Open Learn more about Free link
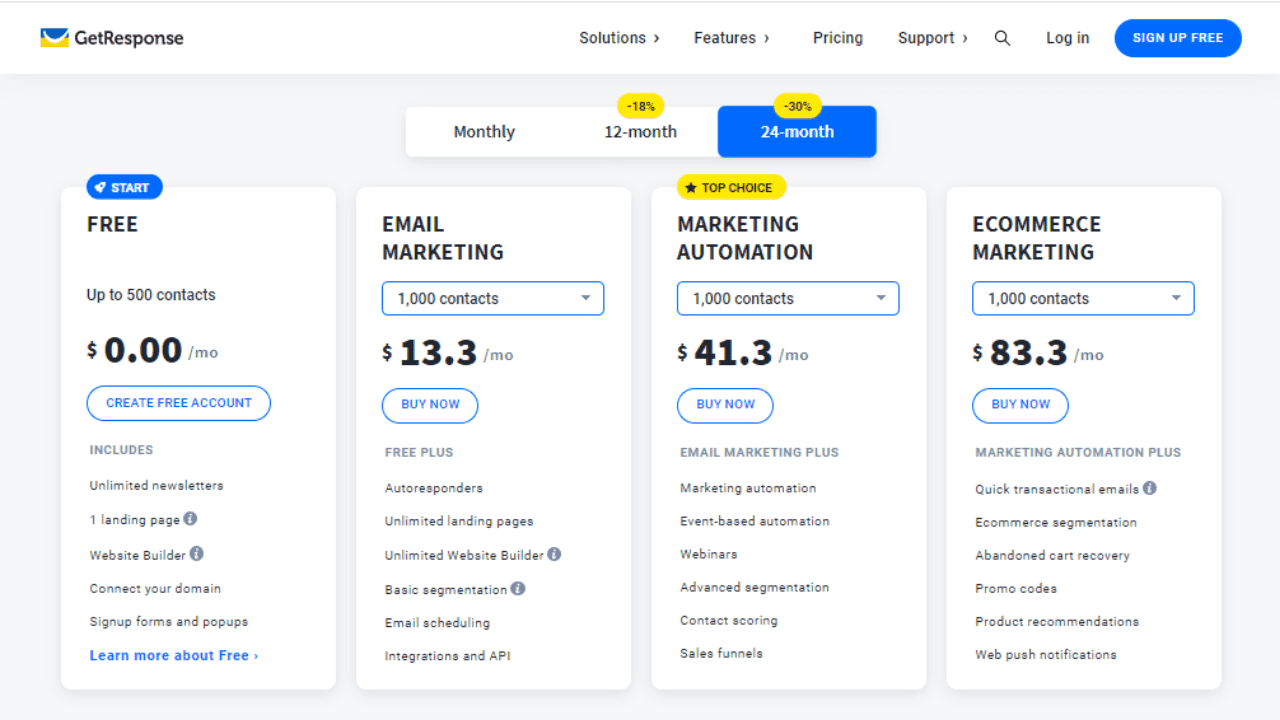The image size is (1280, 720). click(x=174, y=655)
